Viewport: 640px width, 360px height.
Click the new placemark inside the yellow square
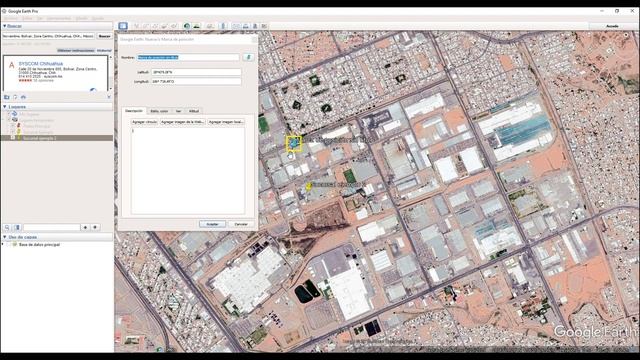293,143
